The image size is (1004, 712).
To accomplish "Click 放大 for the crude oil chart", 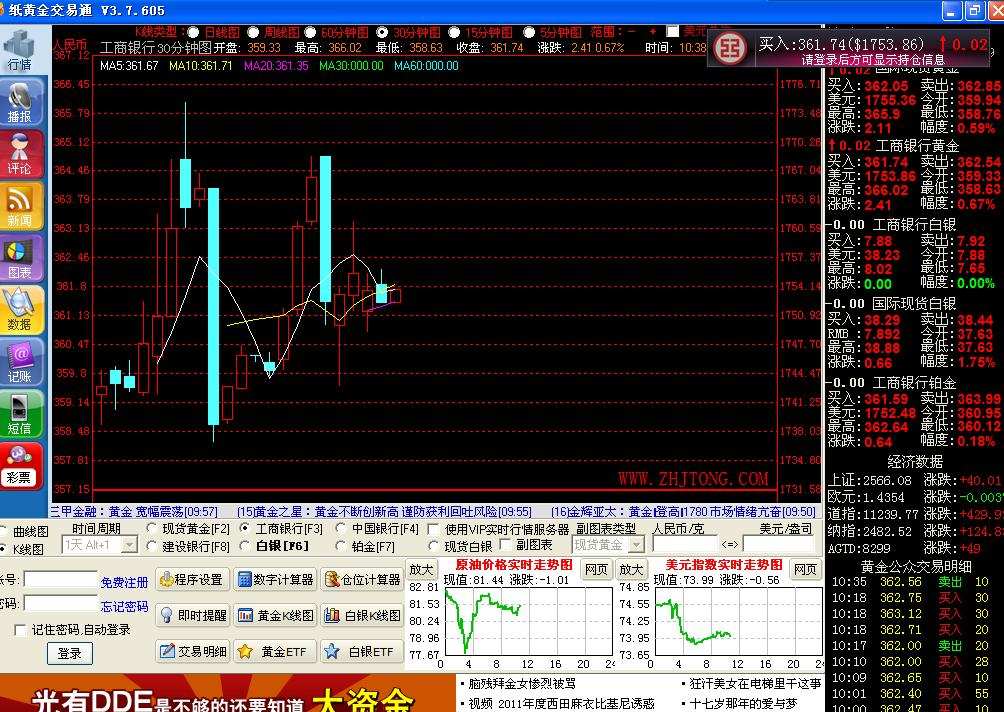I will pyautogui.click(x=421, y=569).
